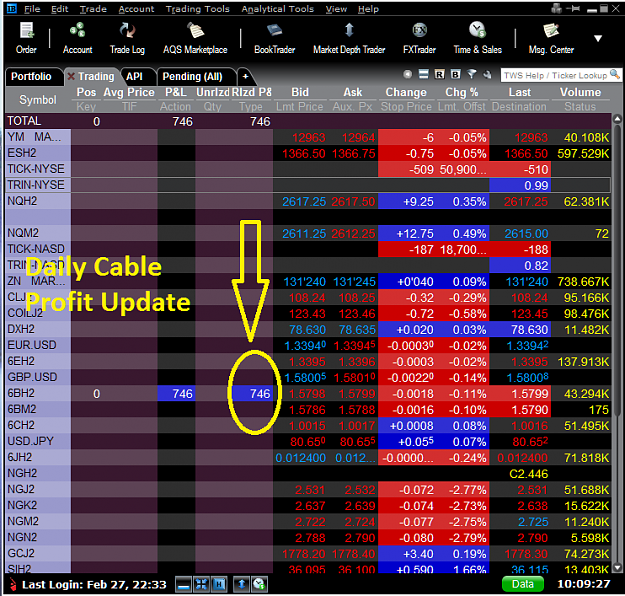
Task: Open the Trading Tools menu
Action: (x=197, y=9)
